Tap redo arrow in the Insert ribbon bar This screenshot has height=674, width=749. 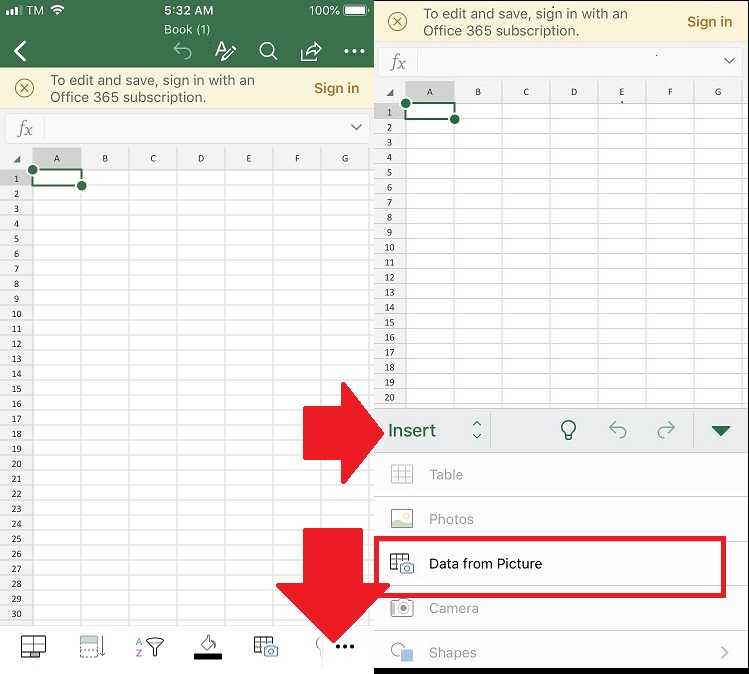coord(666,430)
